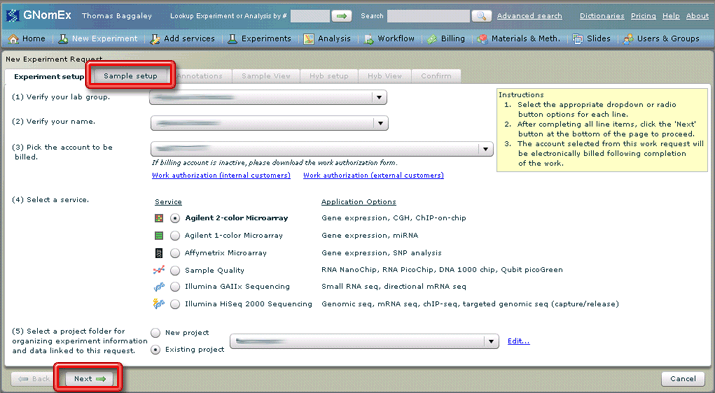Open the Billing menu item
Viewport: 715px width, 393px height.
pos(446,39)
